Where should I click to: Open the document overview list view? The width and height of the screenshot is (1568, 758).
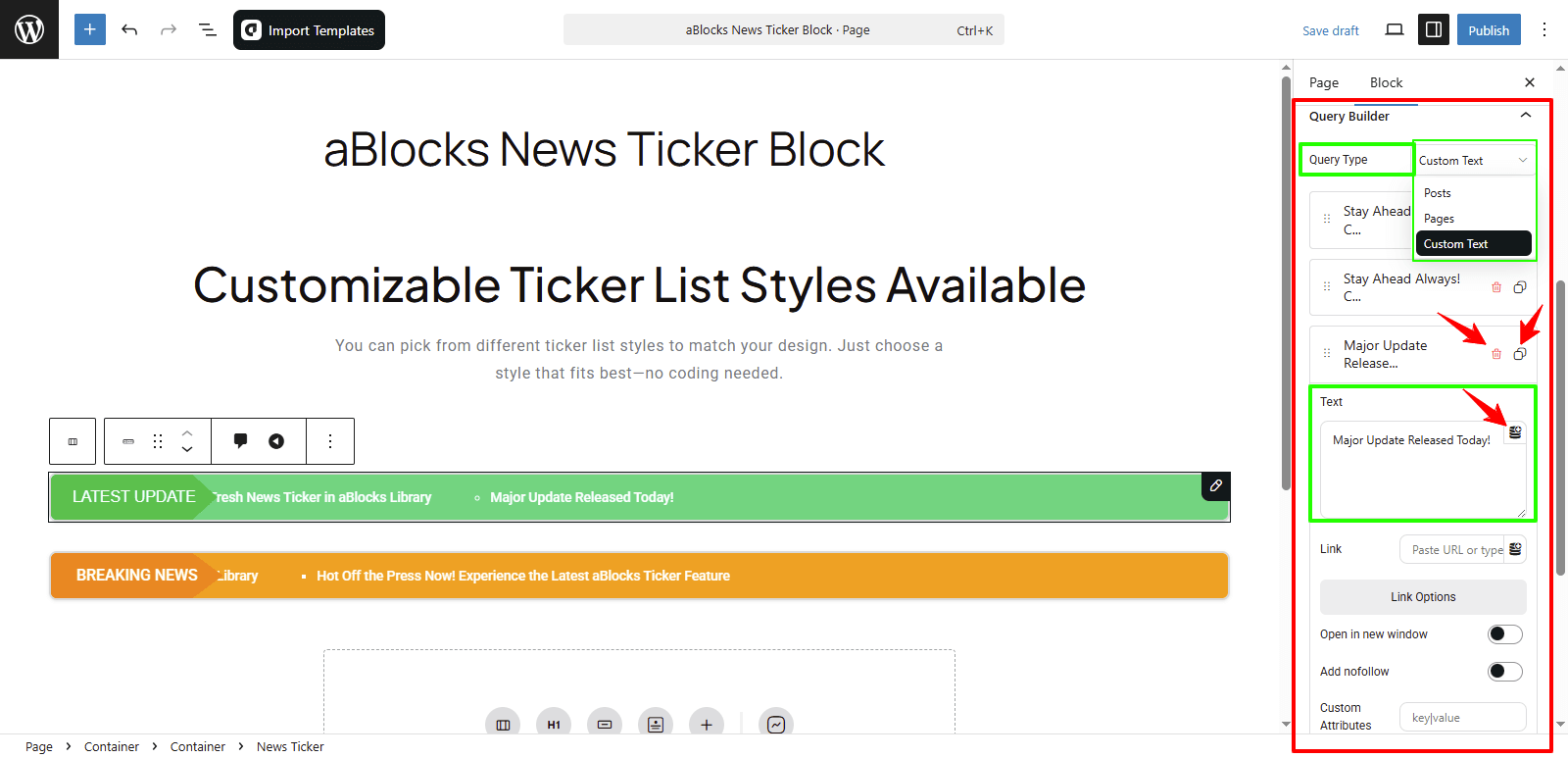[208, 29]
